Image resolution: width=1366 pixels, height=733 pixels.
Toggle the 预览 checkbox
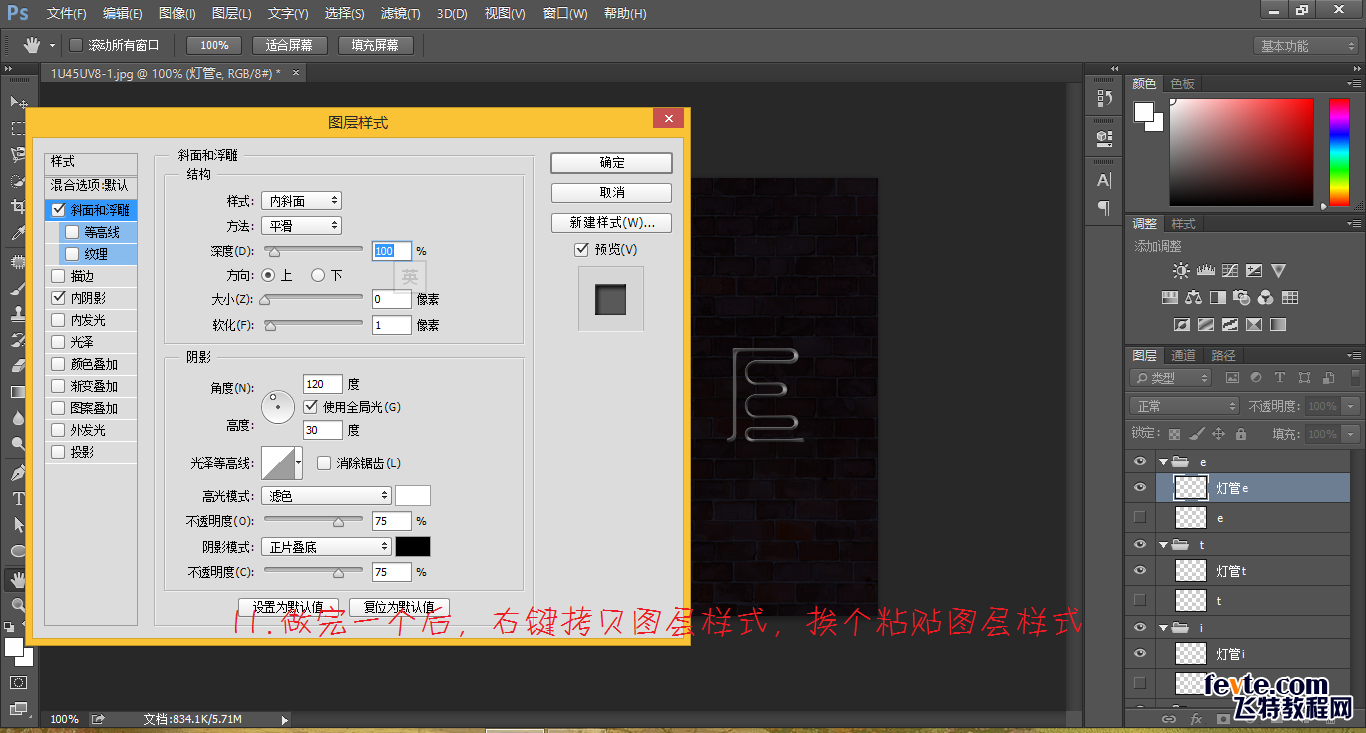[582, 249]
